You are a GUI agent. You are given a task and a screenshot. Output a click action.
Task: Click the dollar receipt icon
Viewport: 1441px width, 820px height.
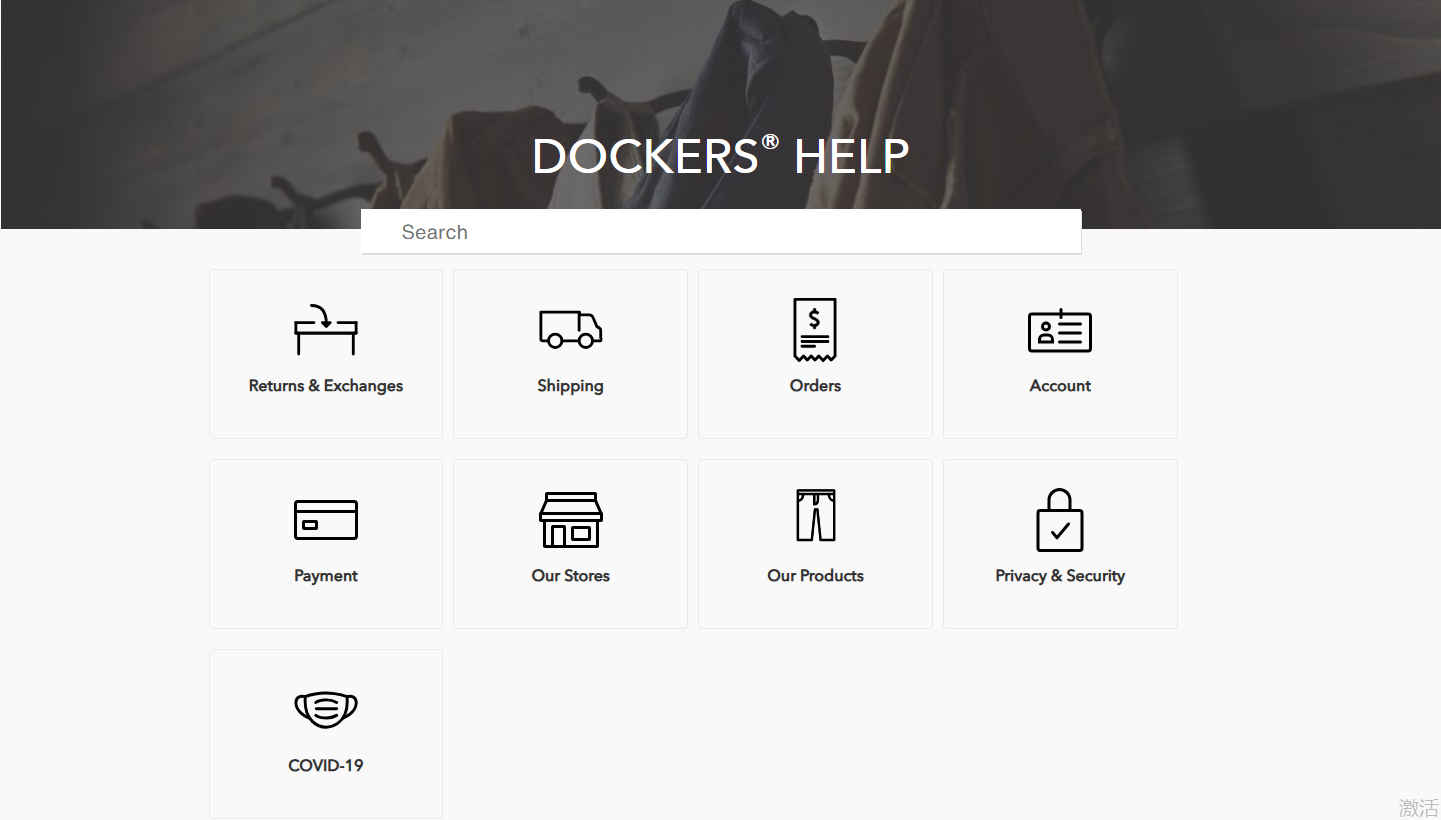pos(815,329)
